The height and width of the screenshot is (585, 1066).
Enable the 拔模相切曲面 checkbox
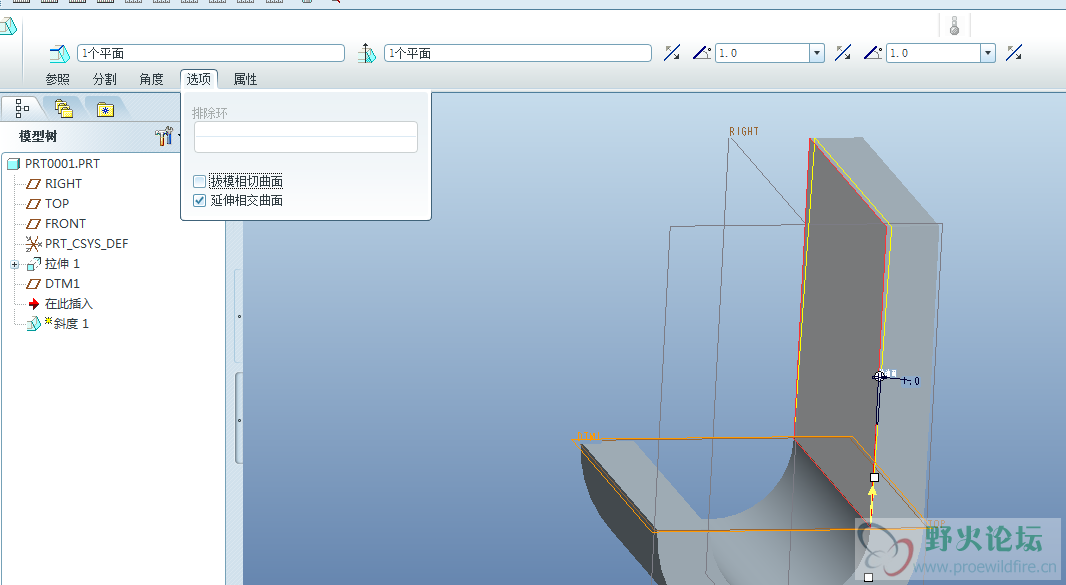[199, 182]
